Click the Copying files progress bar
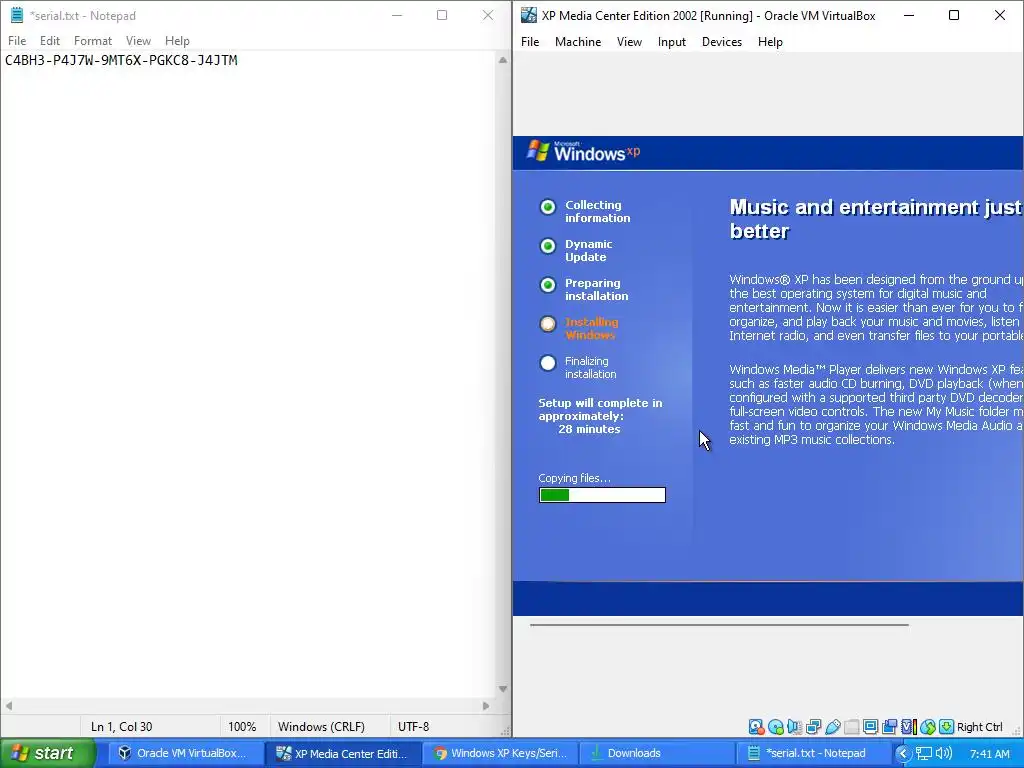 point(602,495)
